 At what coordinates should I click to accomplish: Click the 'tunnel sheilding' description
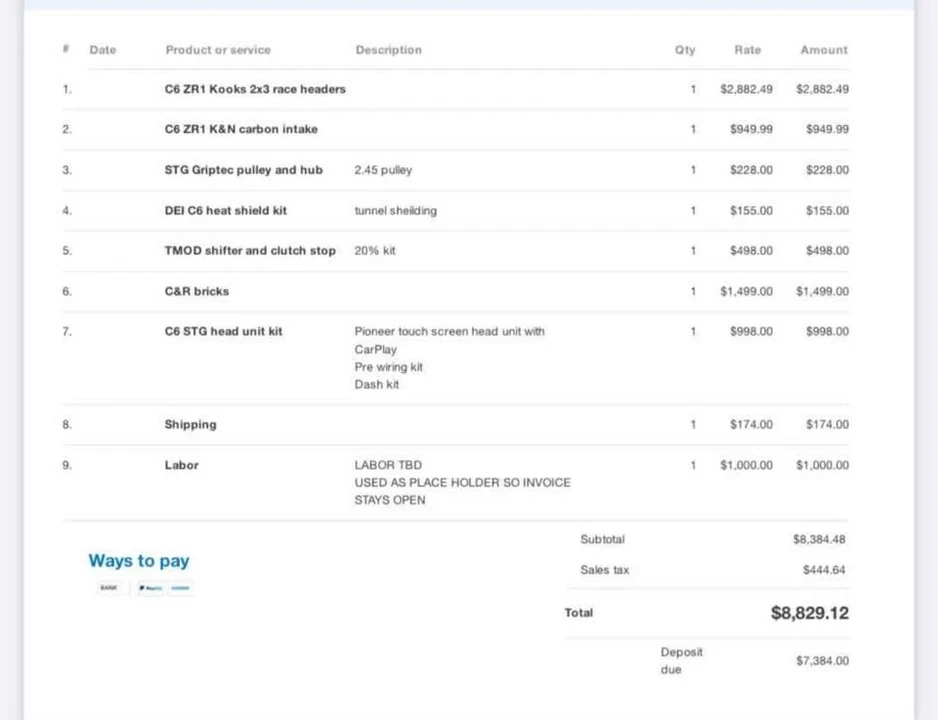[x=395, y=210]
